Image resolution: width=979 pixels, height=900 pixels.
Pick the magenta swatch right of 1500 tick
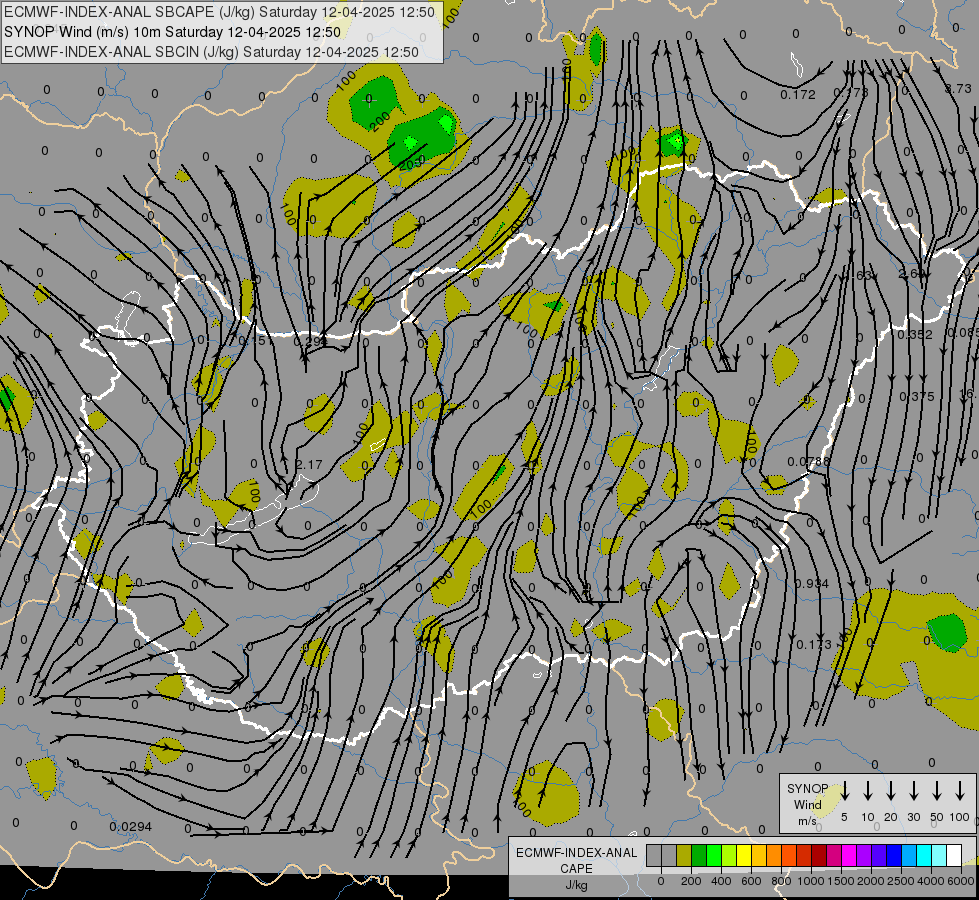[849, 855]
